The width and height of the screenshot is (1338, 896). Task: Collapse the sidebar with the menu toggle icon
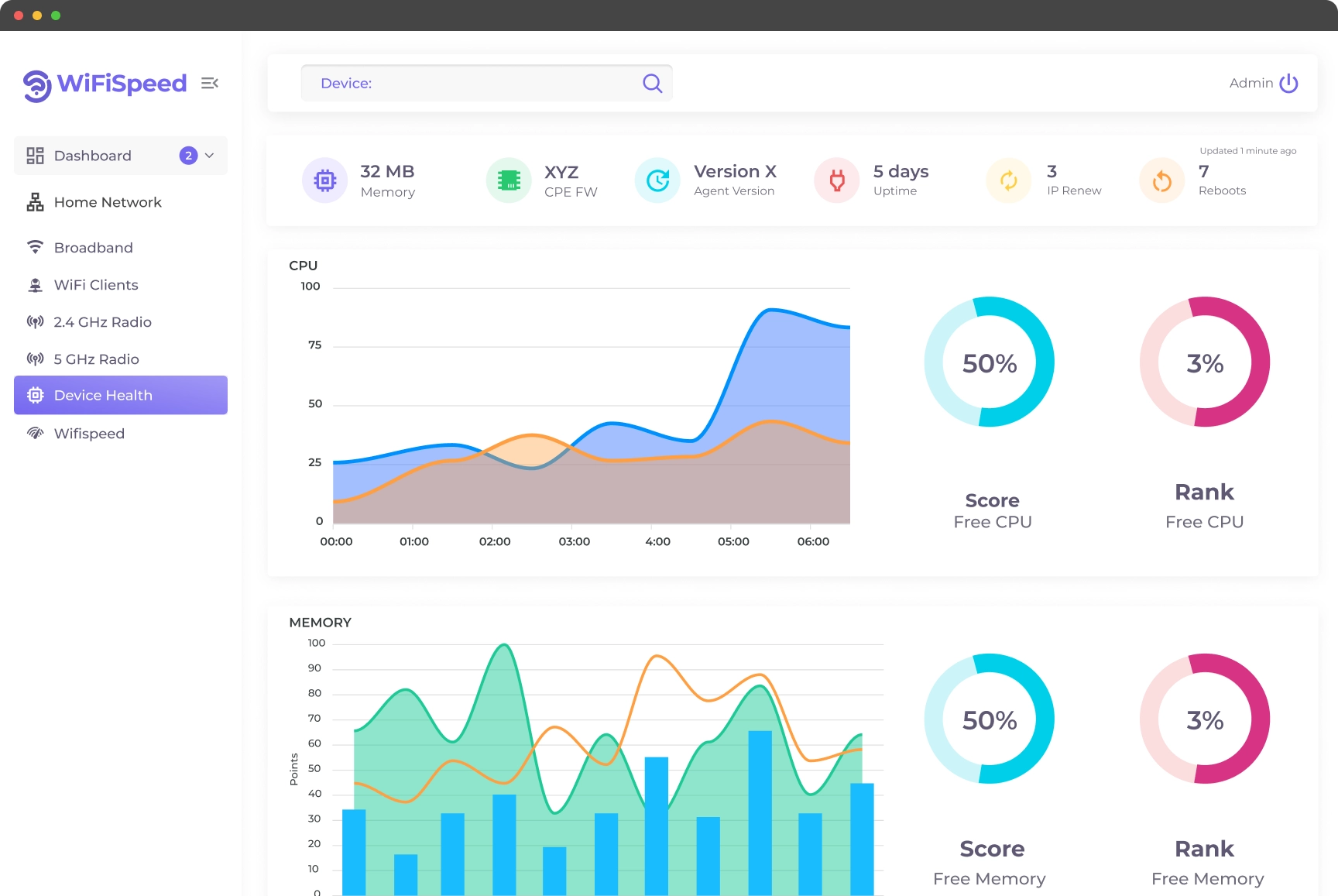(x=210, y=83)
